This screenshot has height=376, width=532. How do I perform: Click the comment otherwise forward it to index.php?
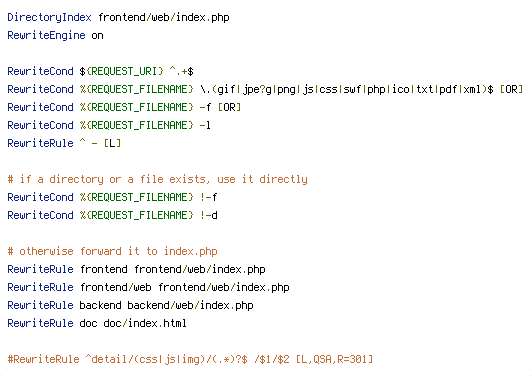tap(112, 251)
